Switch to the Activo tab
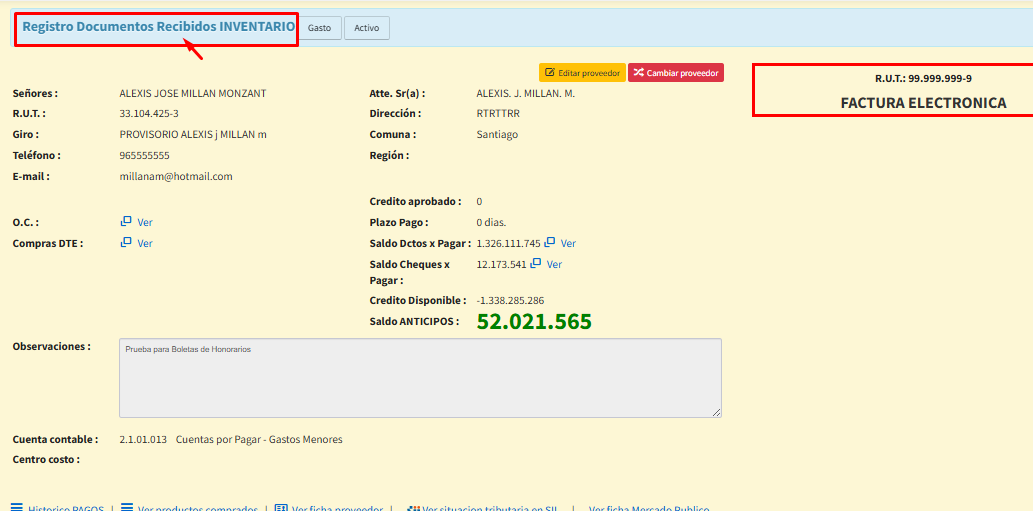 [366, 28]
